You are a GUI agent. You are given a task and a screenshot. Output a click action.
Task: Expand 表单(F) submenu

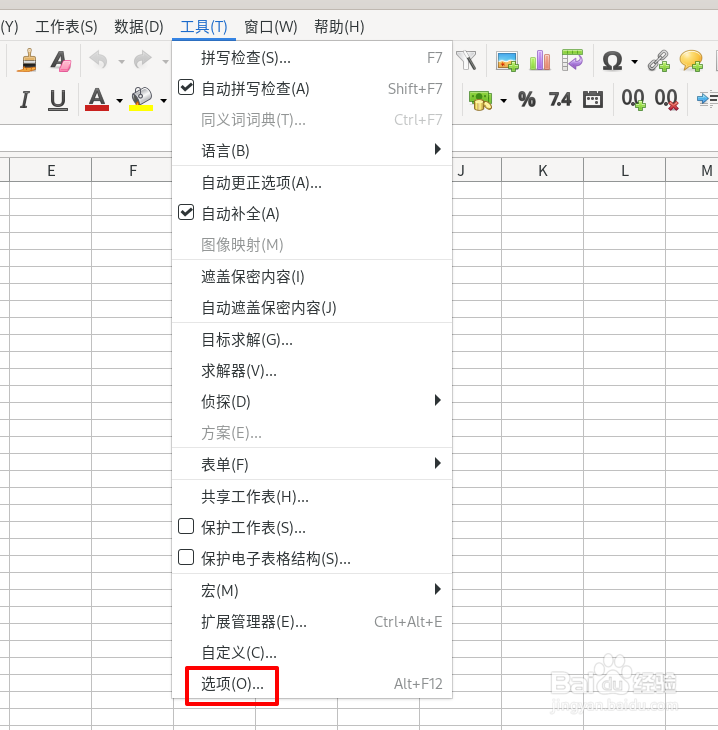312,464
